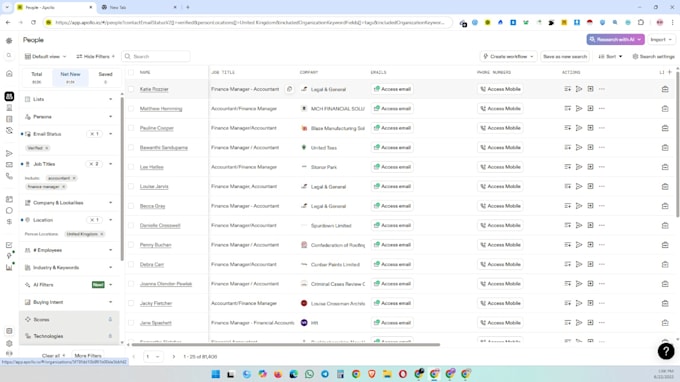Add a table column with plus icon
The image size is (680, 382).
pyautogui.click(x=670, y=72)
